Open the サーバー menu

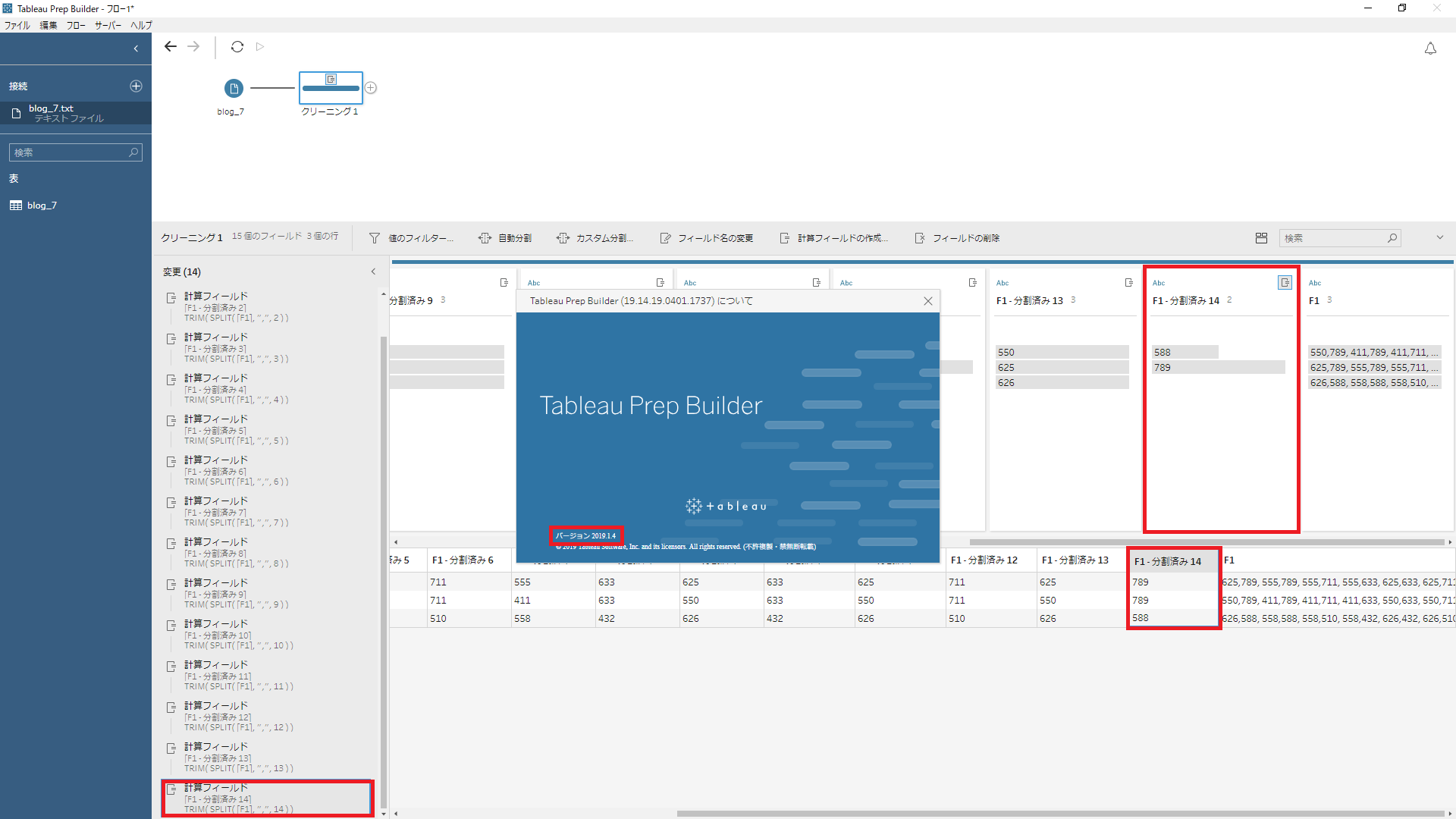coord(108,25)
